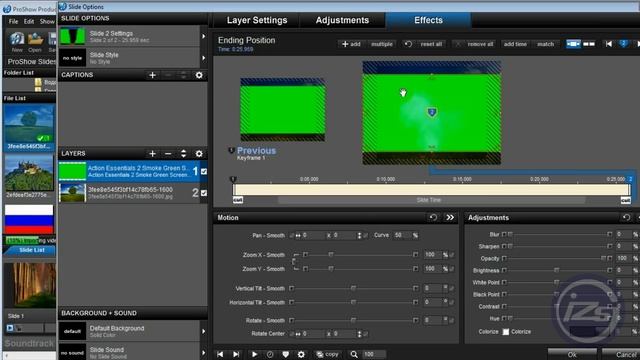Click the keyframe marker on the preview image
Viewport: 640px width, 360px height.
coord(432,112)
